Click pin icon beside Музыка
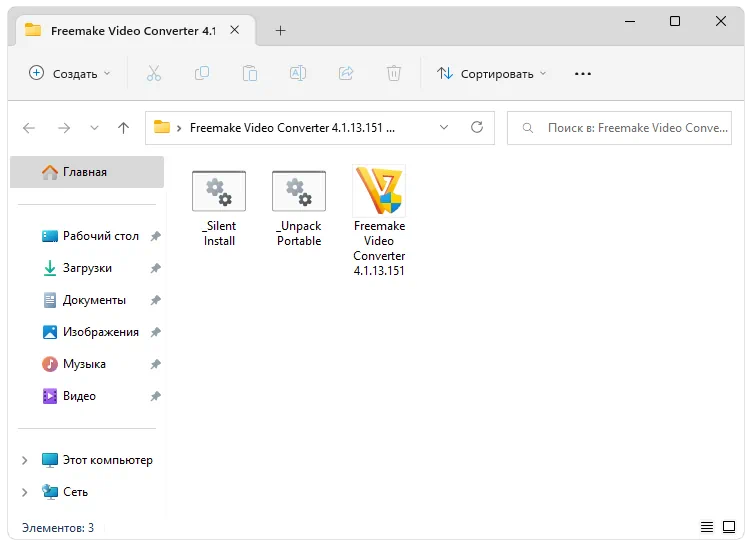Viewport: 751px width, 548px height. click(155, 364)
